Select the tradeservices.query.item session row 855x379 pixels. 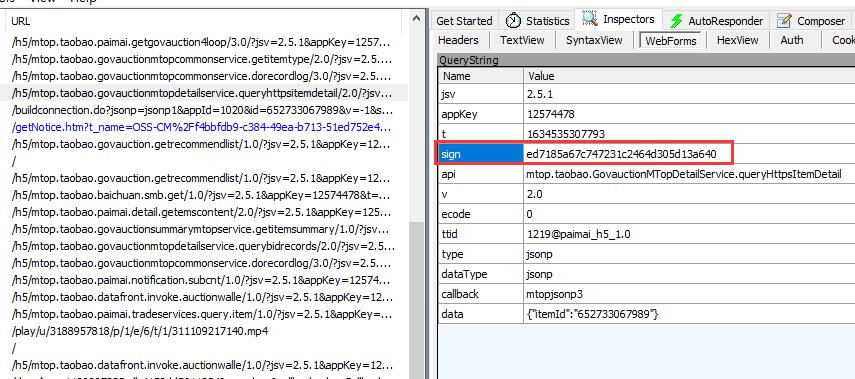tap(204, 314)
